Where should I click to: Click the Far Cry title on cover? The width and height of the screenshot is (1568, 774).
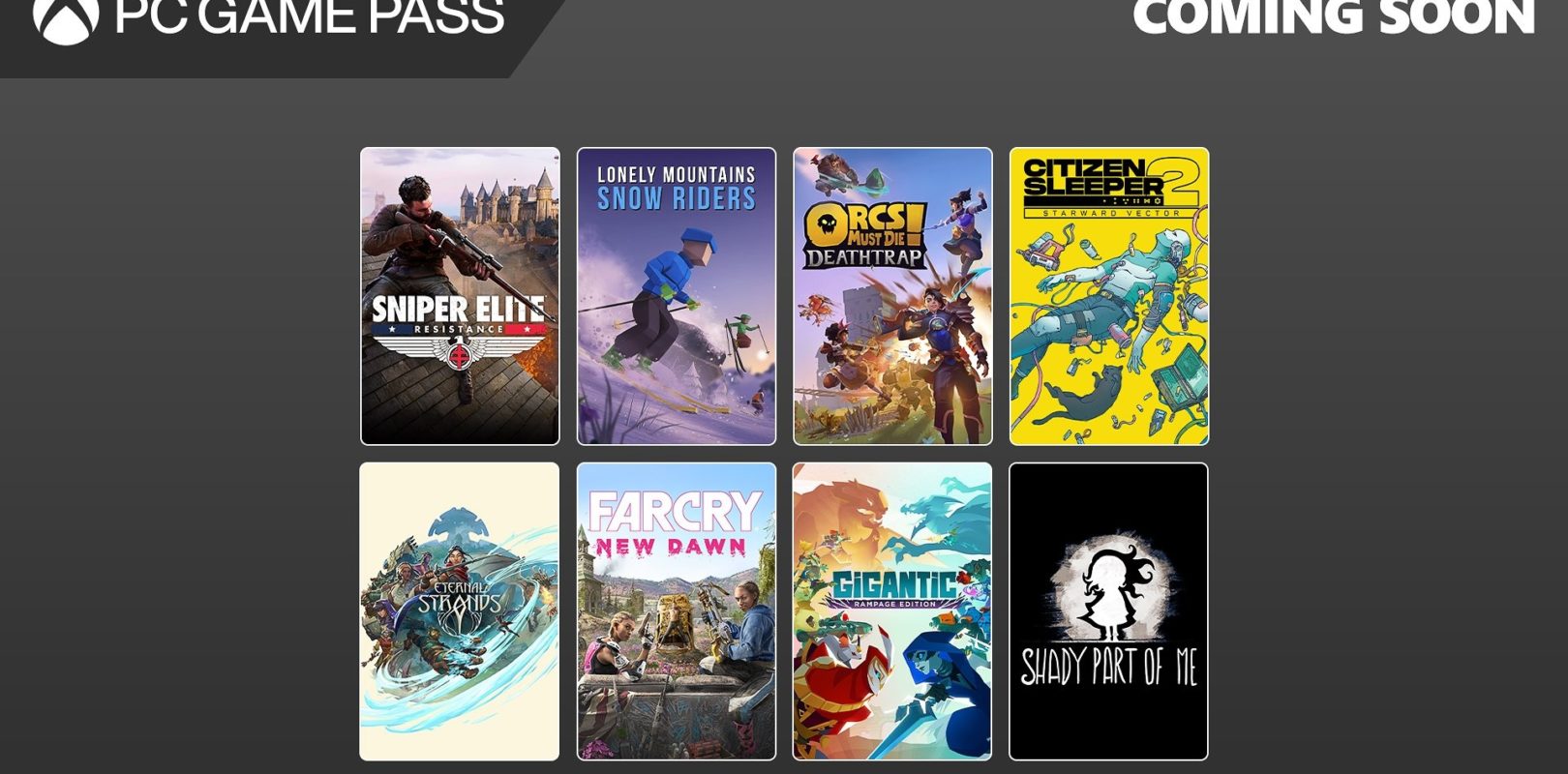click(675, 513)
